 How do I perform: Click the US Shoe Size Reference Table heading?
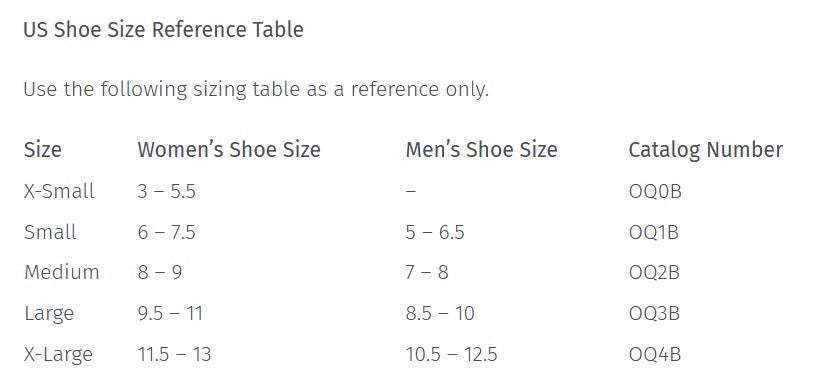(163, 29)
